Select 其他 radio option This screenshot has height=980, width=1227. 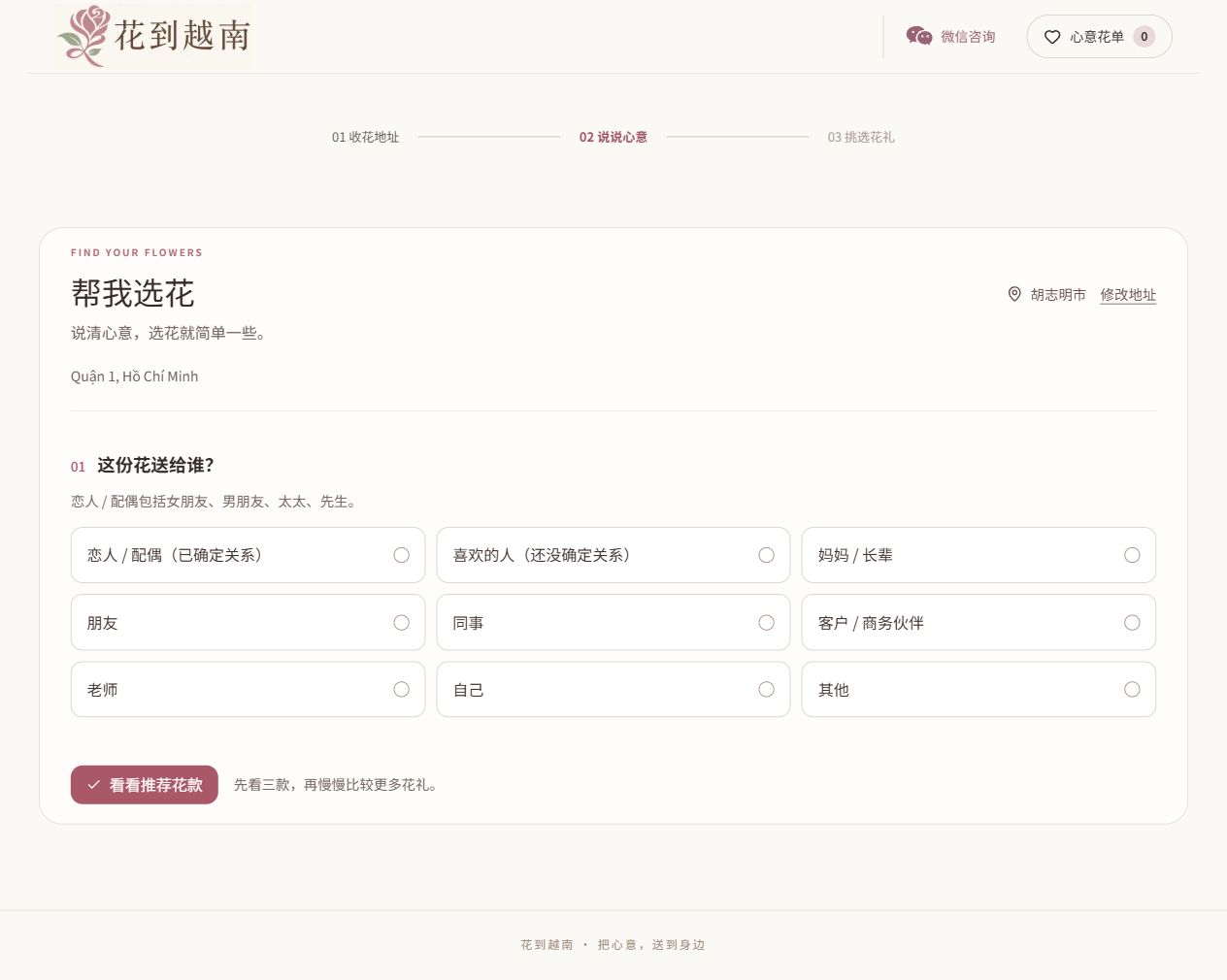tap(978, 690)
